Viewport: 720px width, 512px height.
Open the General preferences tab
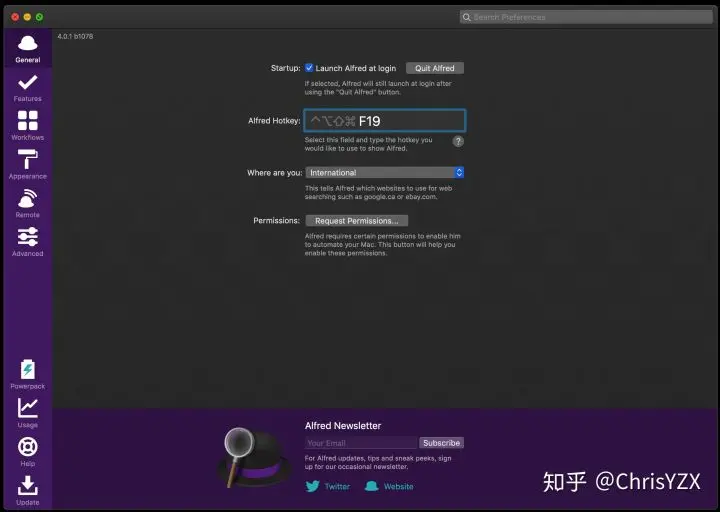coord(28,49)
